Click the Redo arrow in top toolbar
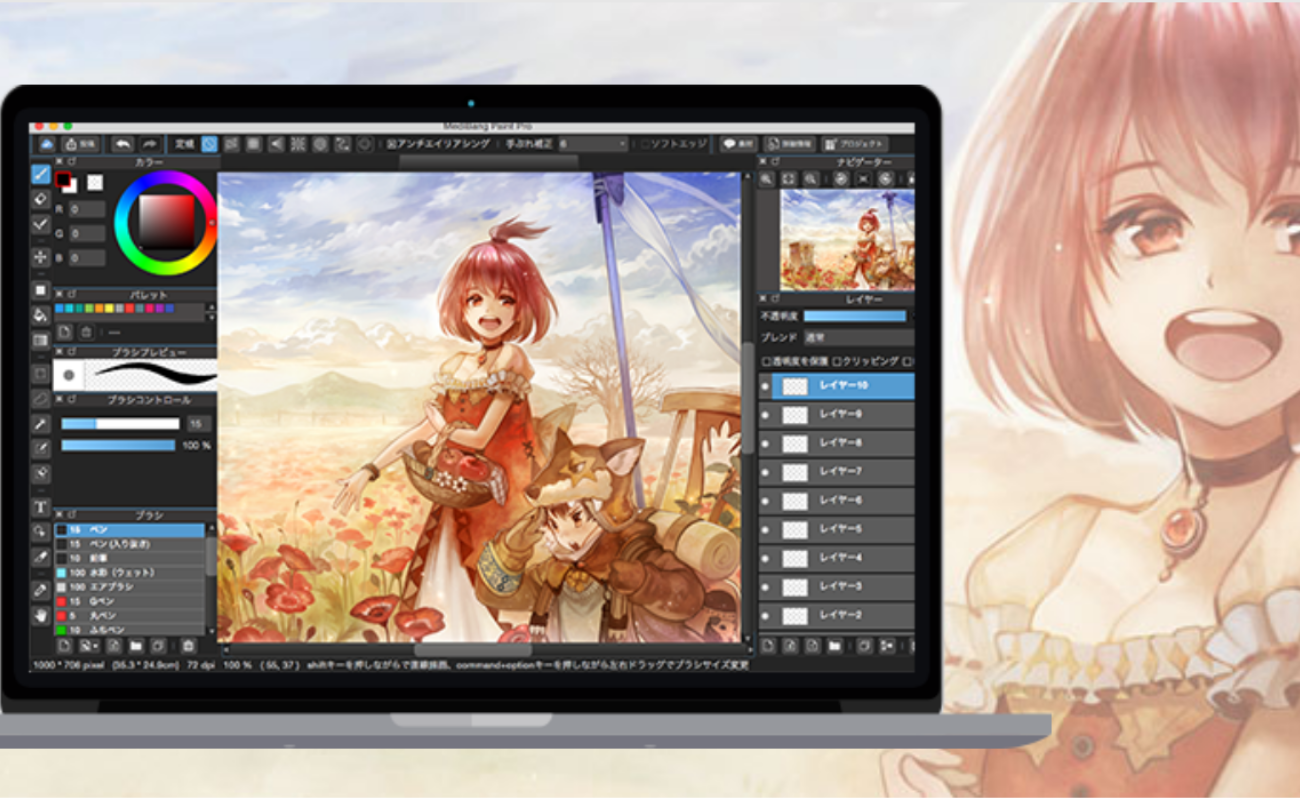Viewport: 1300px width, 800px height. [x=150, y=144]
